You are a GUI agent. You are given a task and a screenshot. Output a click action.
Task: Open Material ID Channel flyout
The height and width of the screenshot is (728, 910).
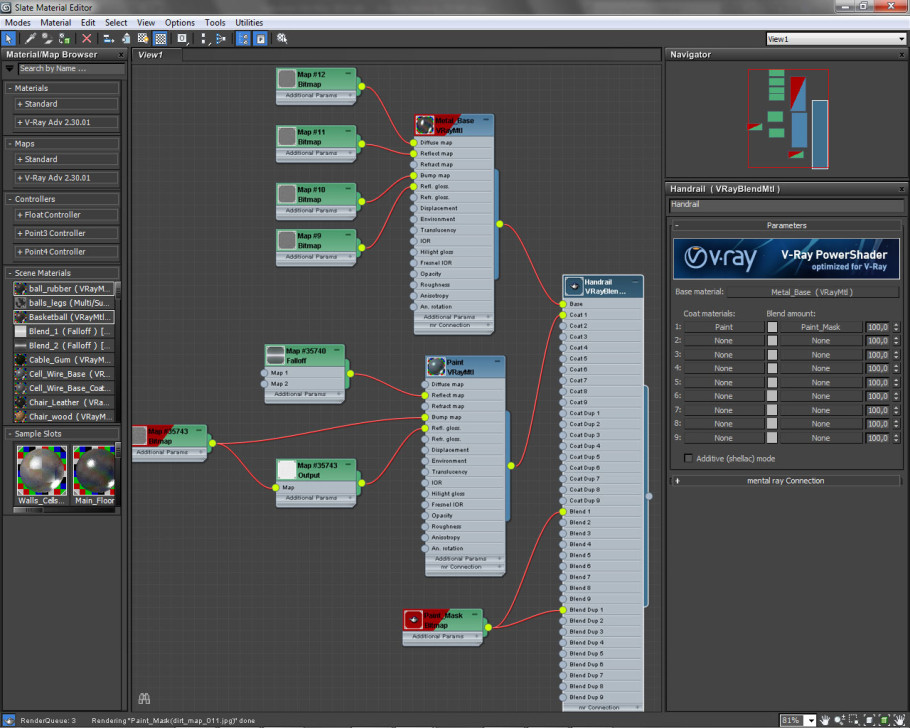(182, 38)
